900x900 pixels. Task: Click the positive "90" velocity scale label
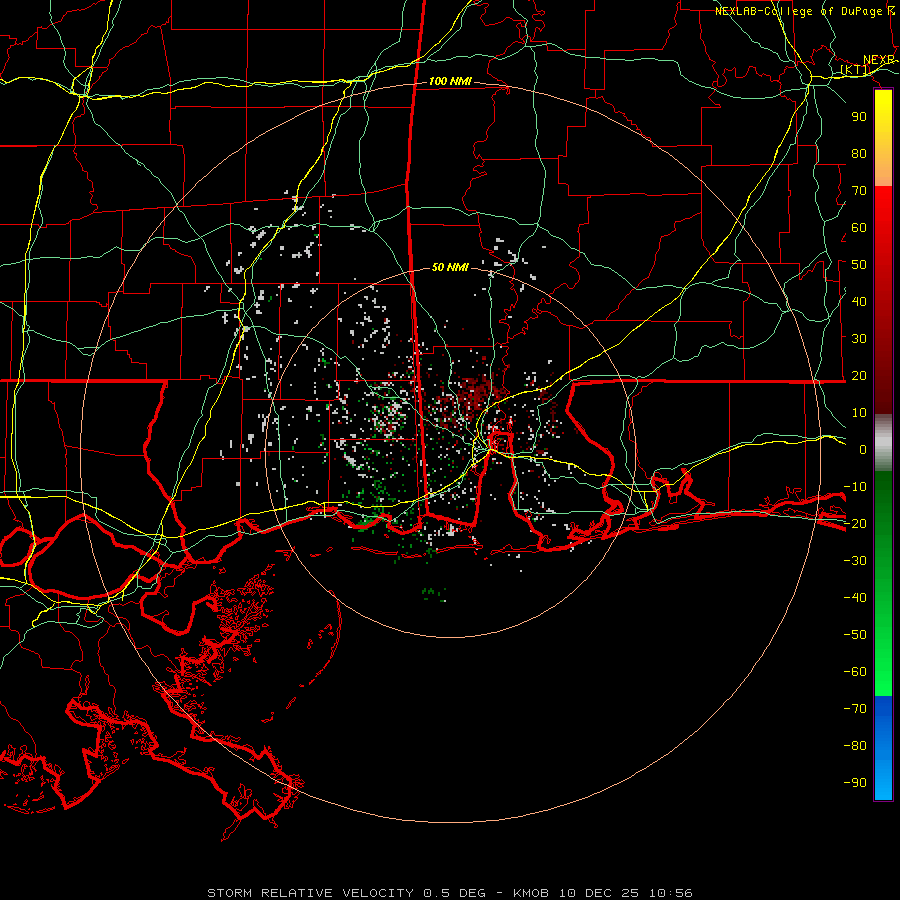(x=859, y=117)
